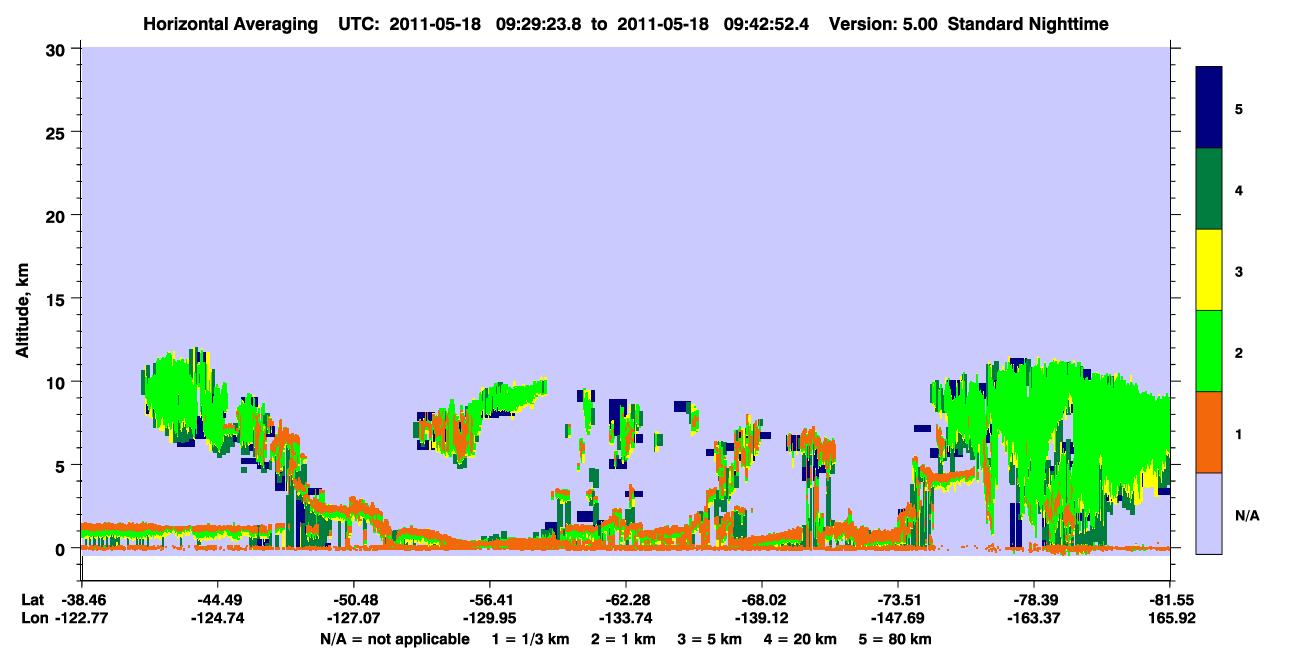
Task: Click longitude value -129.95
Action: [x=489, y=618]
